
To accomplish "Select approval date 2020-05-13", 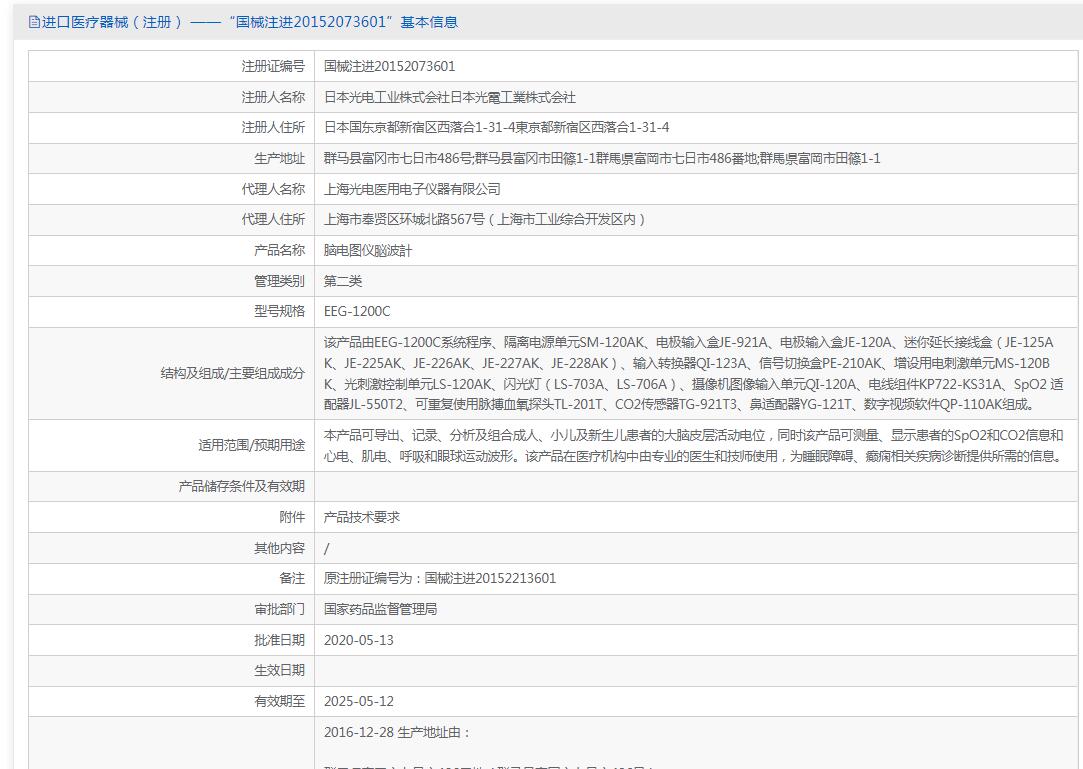I will coord(359,640).
